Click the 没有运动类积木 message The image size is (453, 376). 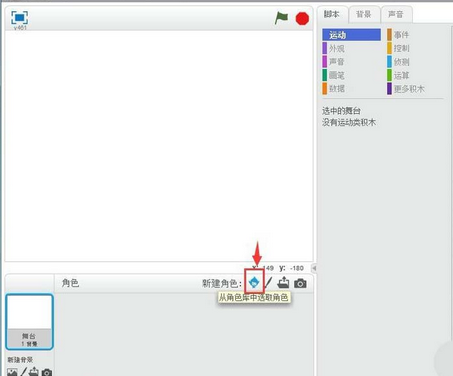[349, 122]
